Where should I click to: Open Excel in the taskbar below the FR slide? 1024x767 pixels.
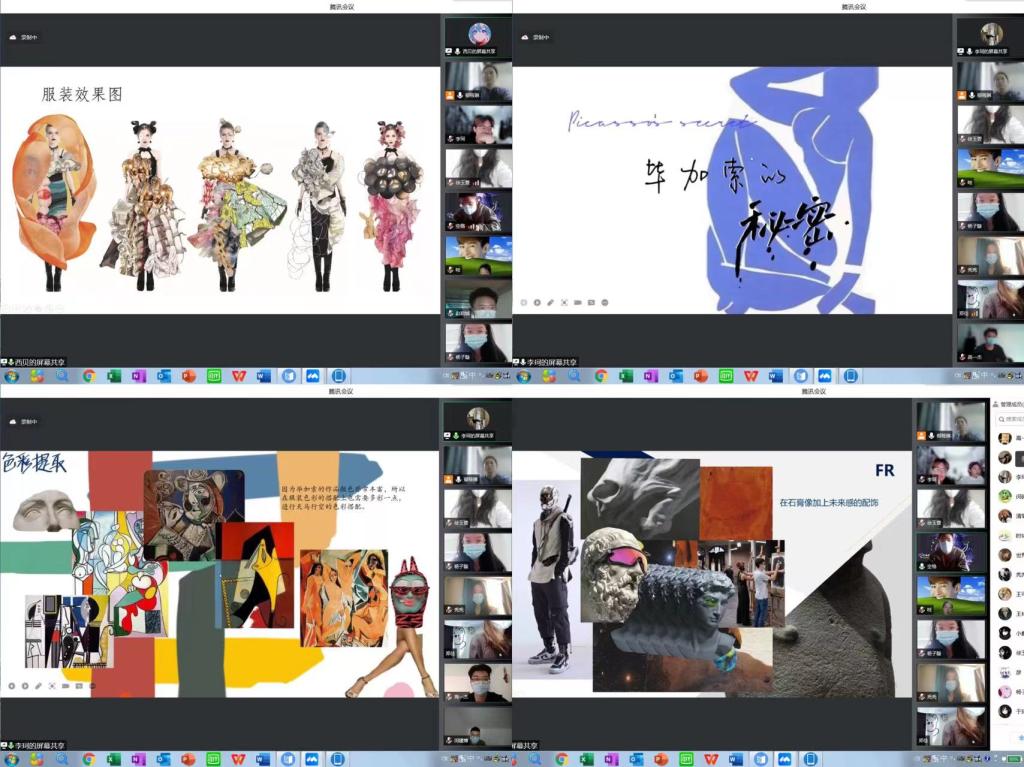pyautogui.click(x=586, y=759)
